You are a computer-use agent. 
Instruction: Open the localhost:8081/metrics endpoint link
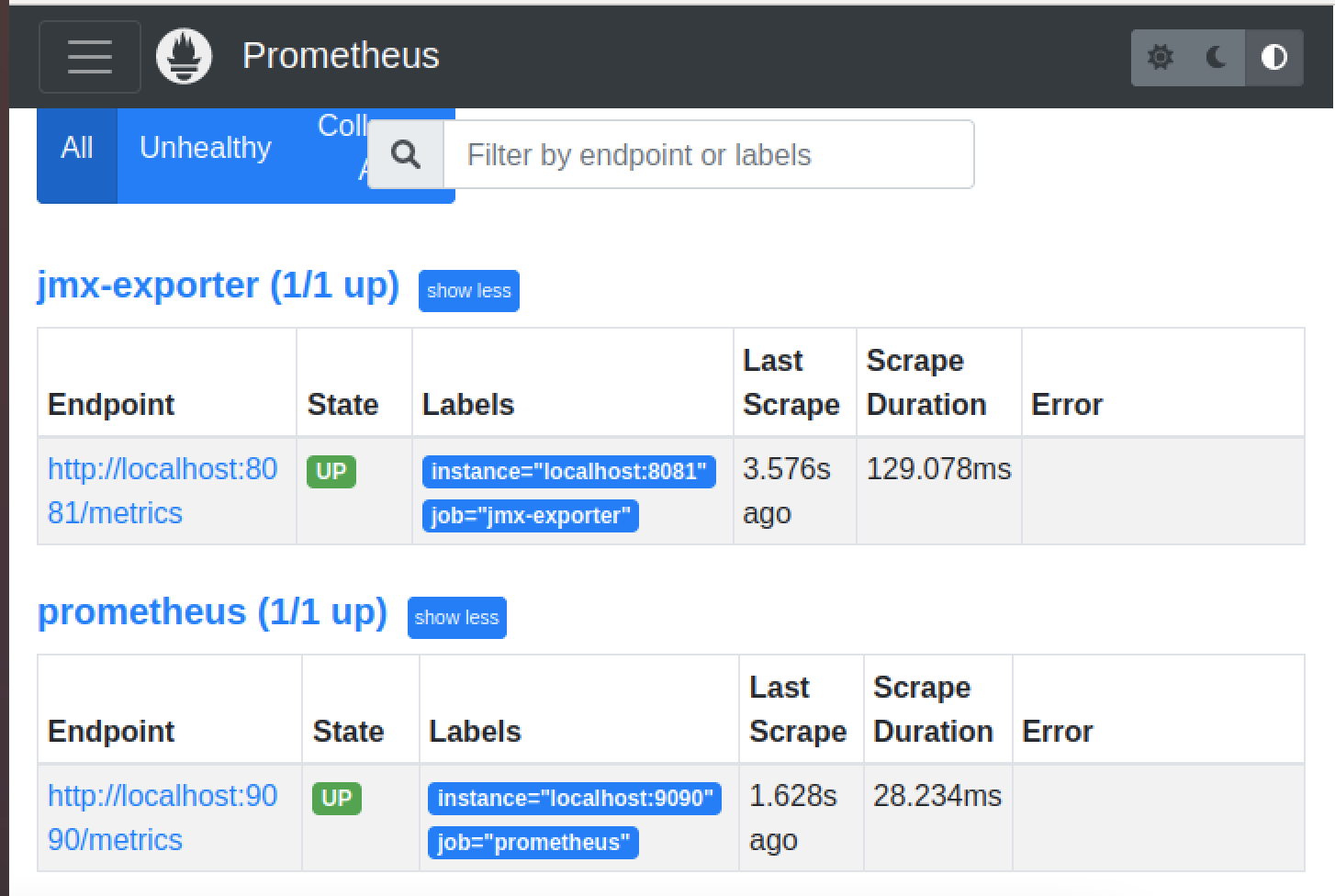click(x=163, y=490)
